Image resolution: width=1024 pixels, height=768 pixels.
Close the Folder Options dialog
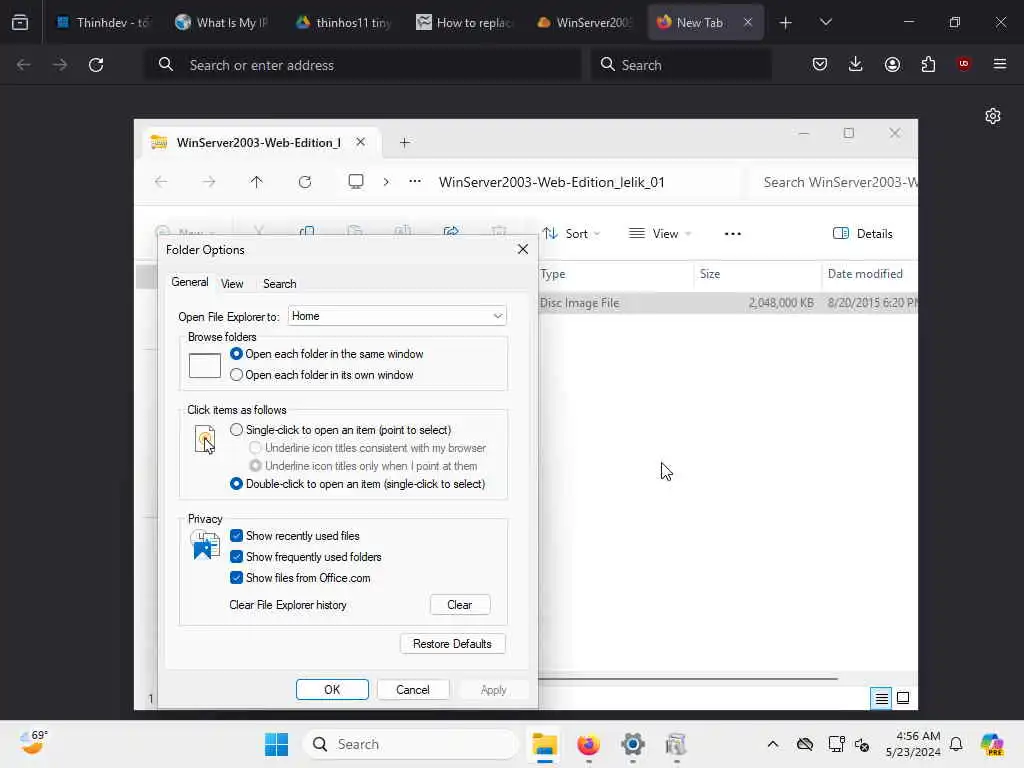tap(522, 249)
